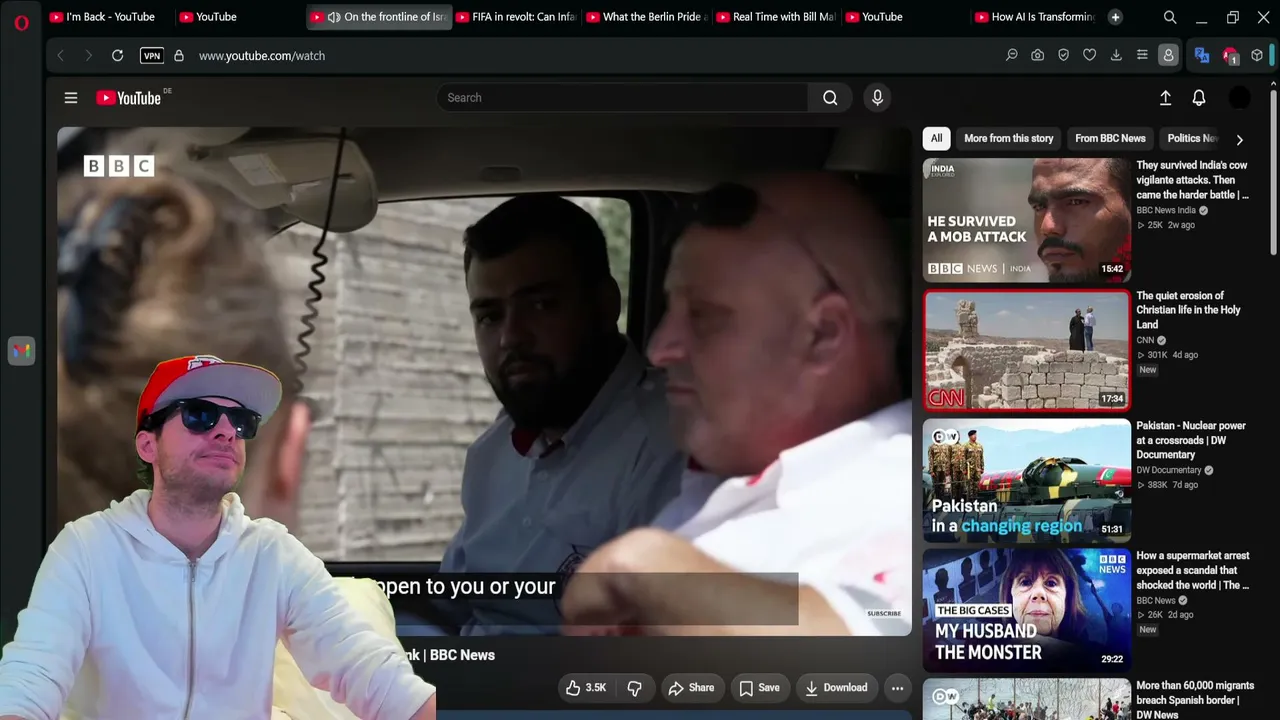Image resolution: width=1280 pixels, height=720 pixels.
Task: Share this video
Action: click(x=691, y=688)
